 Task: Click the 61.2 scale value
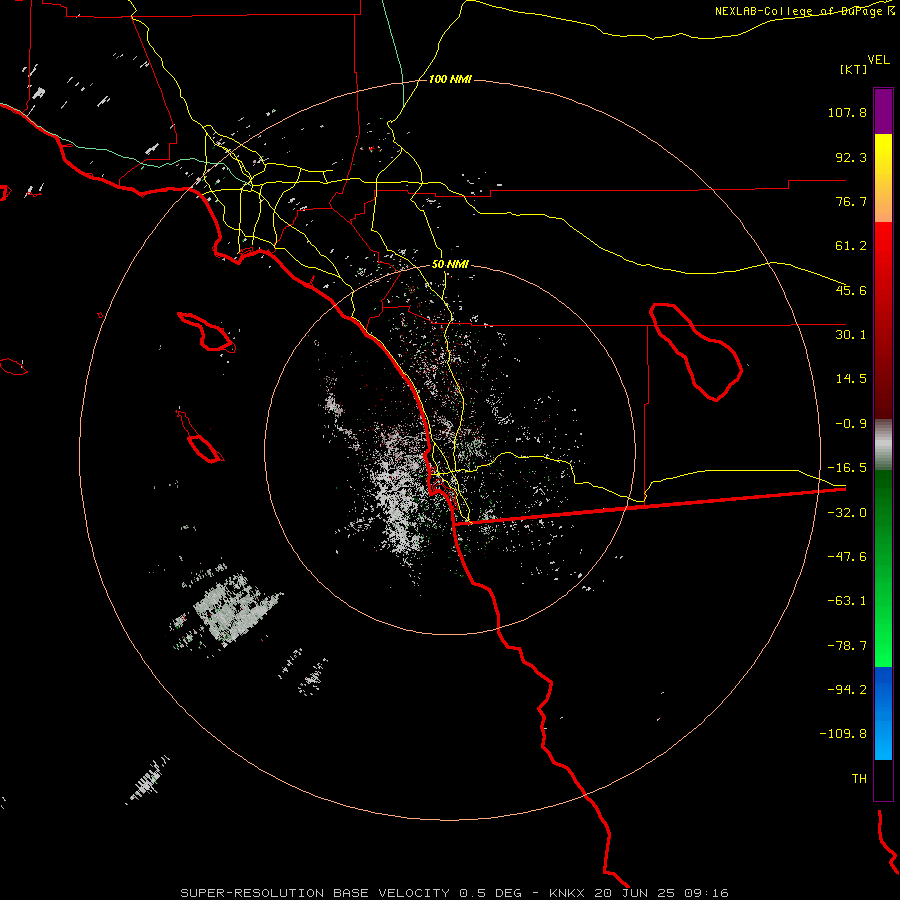pyautogui.click(x=851, y=246)
